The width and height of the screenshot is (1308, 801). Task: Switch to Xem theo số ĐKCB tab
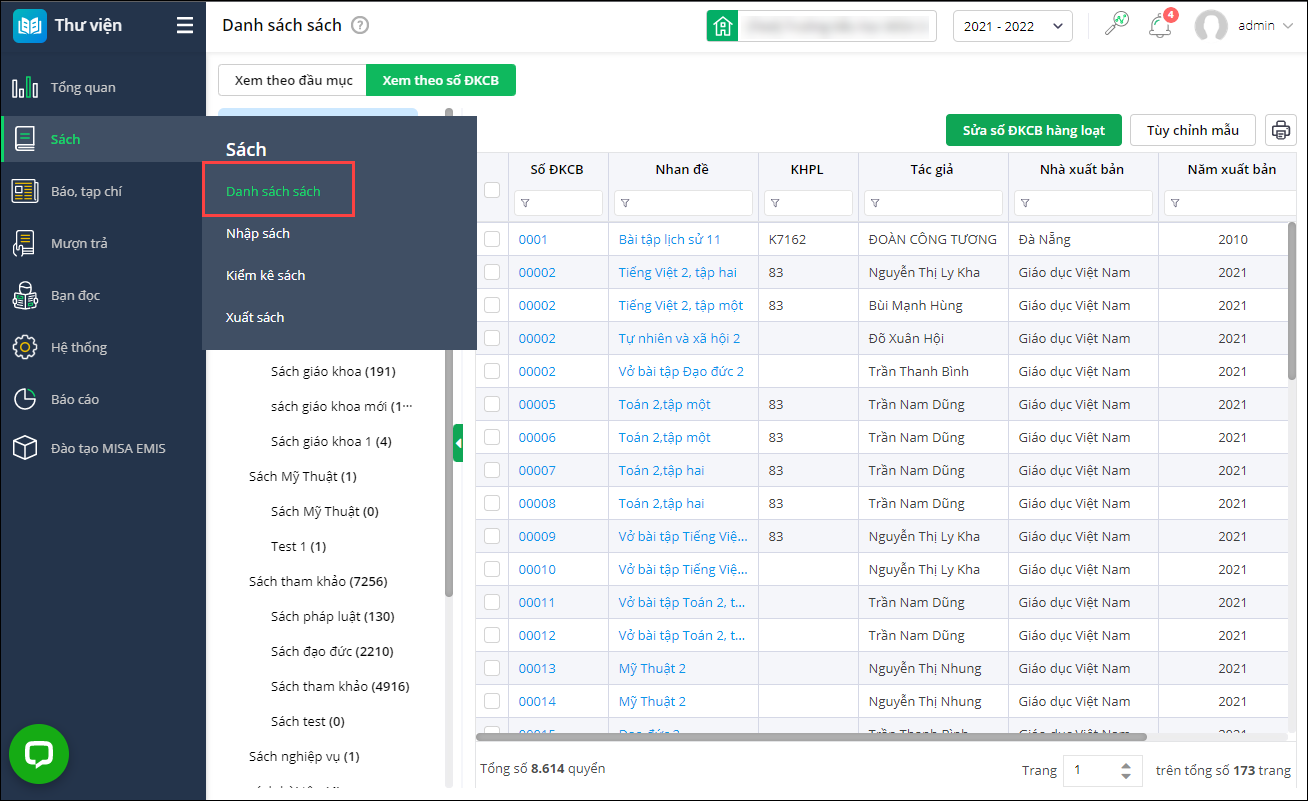441,80
